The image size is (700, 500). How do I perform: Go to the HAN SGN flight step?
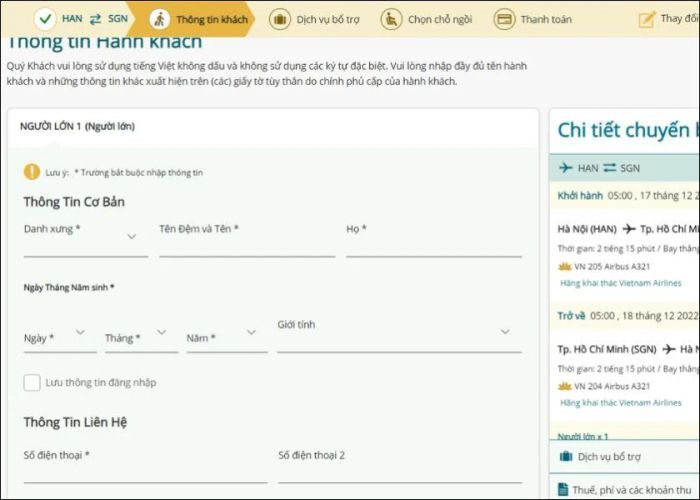pos(83,19)
